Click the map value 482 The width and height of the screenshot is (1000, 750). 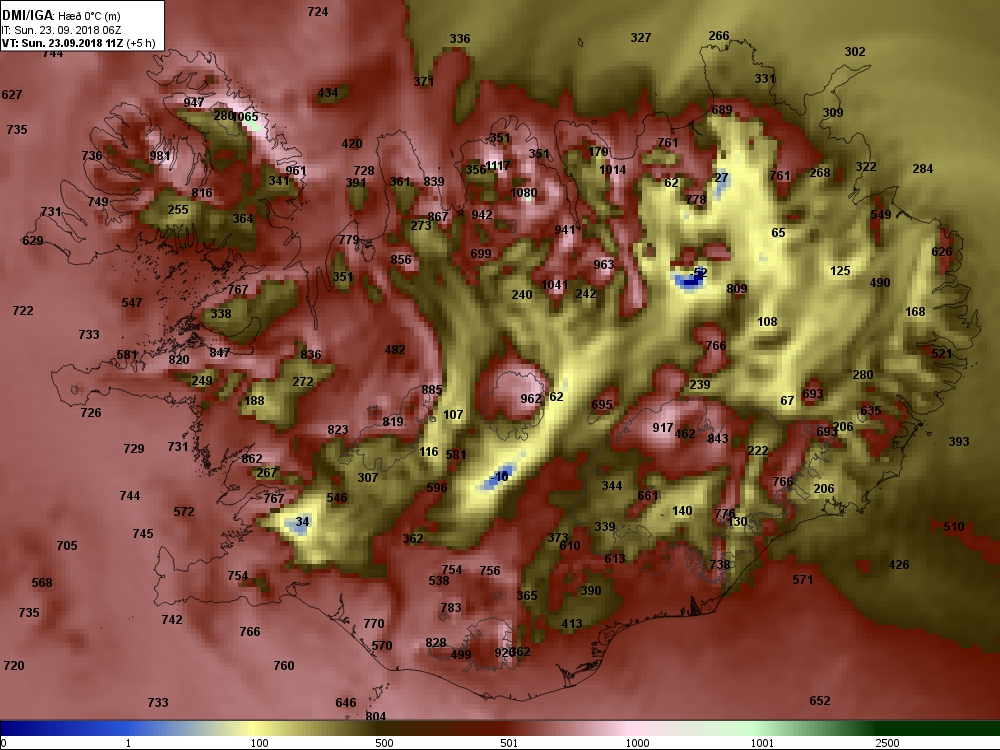(395, 349)
